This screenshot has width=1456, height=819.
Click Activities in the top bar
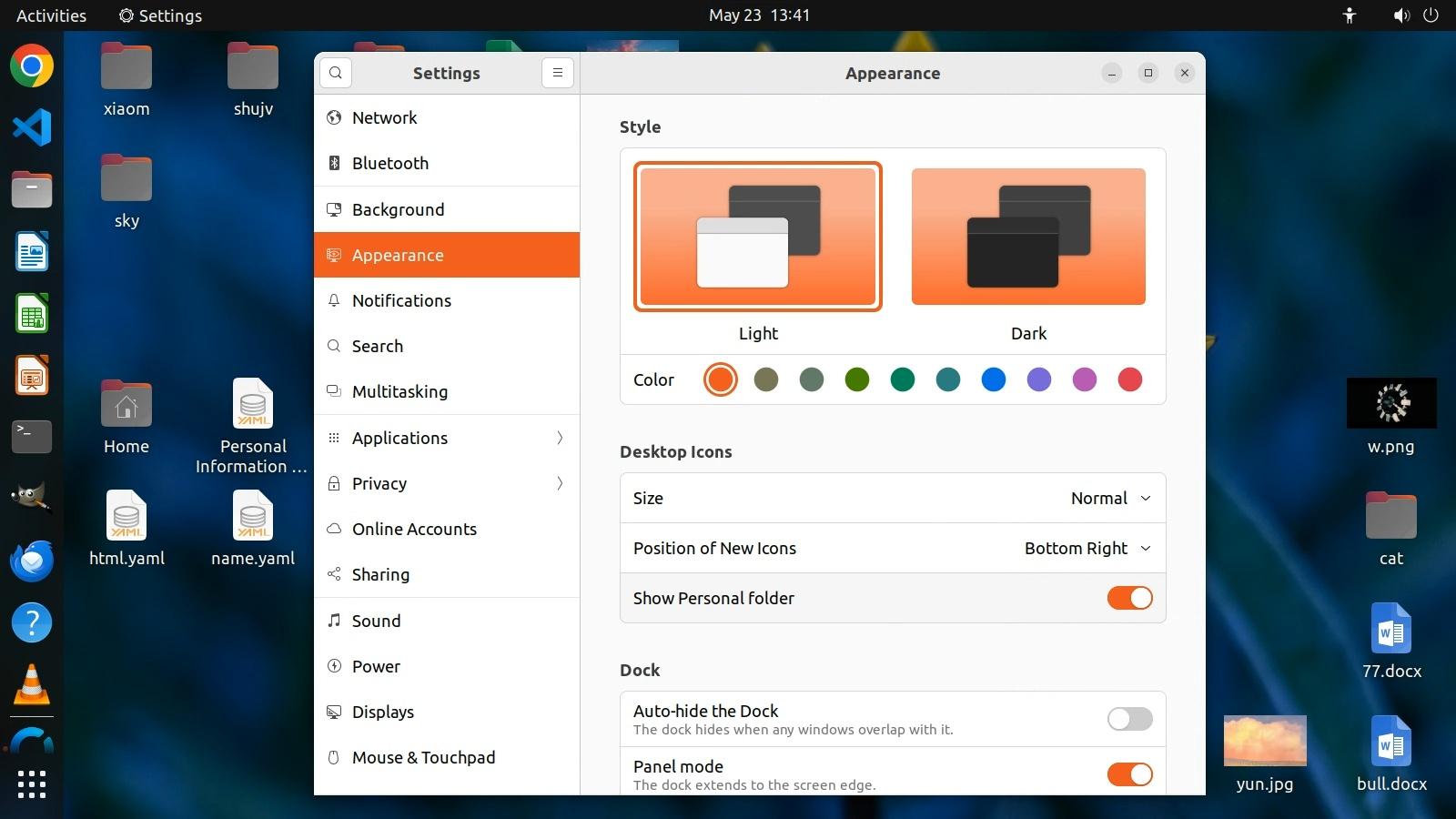tap(51, 15)
